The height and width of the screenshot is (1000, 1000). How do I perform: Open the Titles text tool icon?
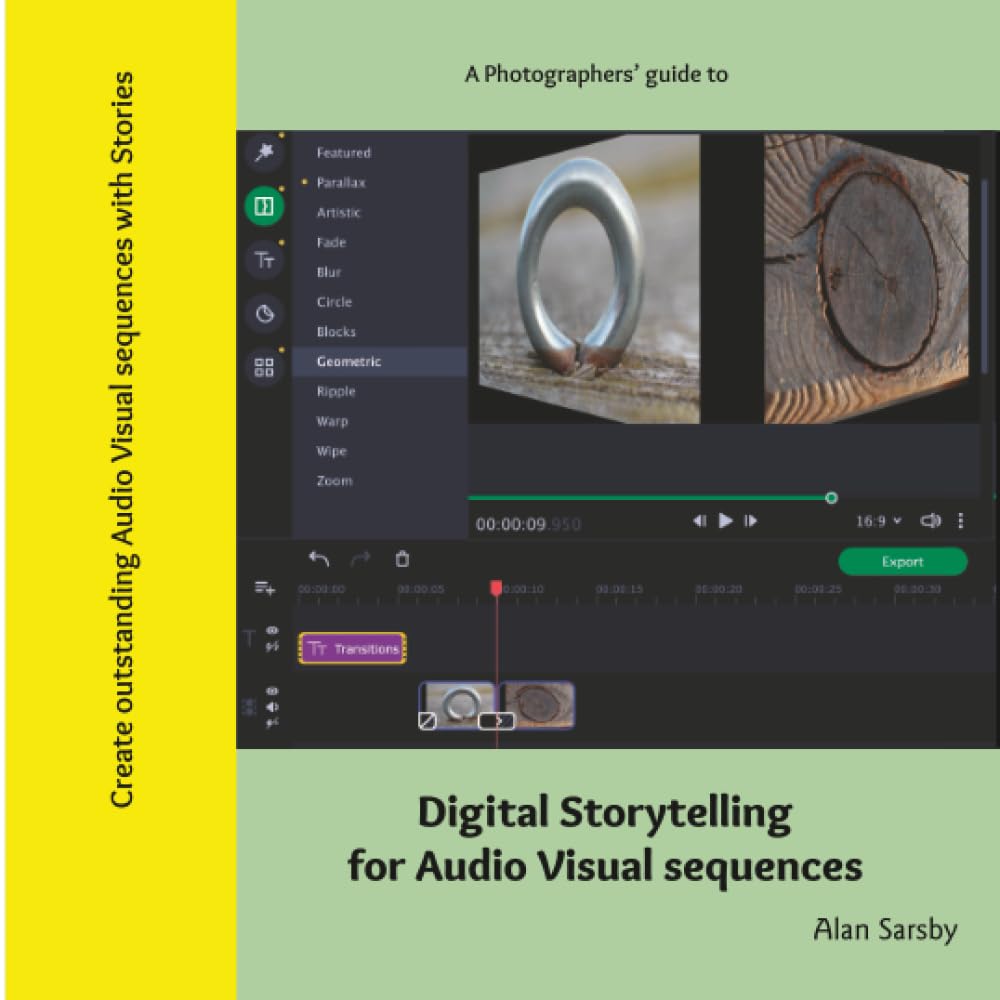click(264, 260)
